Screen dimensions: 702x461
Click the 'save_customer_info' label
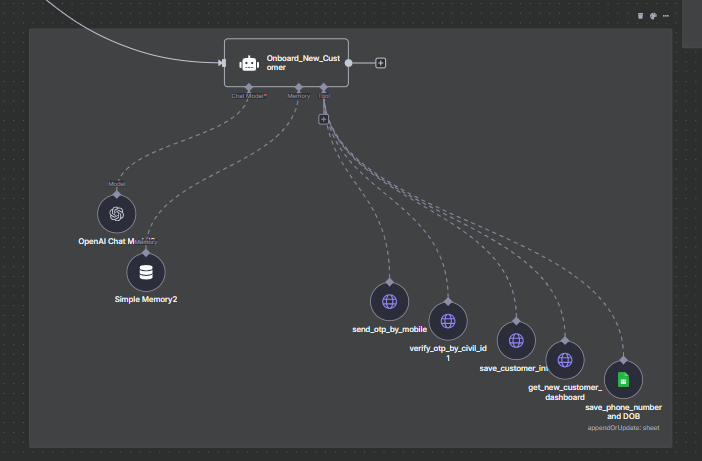pyautogui.click(x=514, y=368)
